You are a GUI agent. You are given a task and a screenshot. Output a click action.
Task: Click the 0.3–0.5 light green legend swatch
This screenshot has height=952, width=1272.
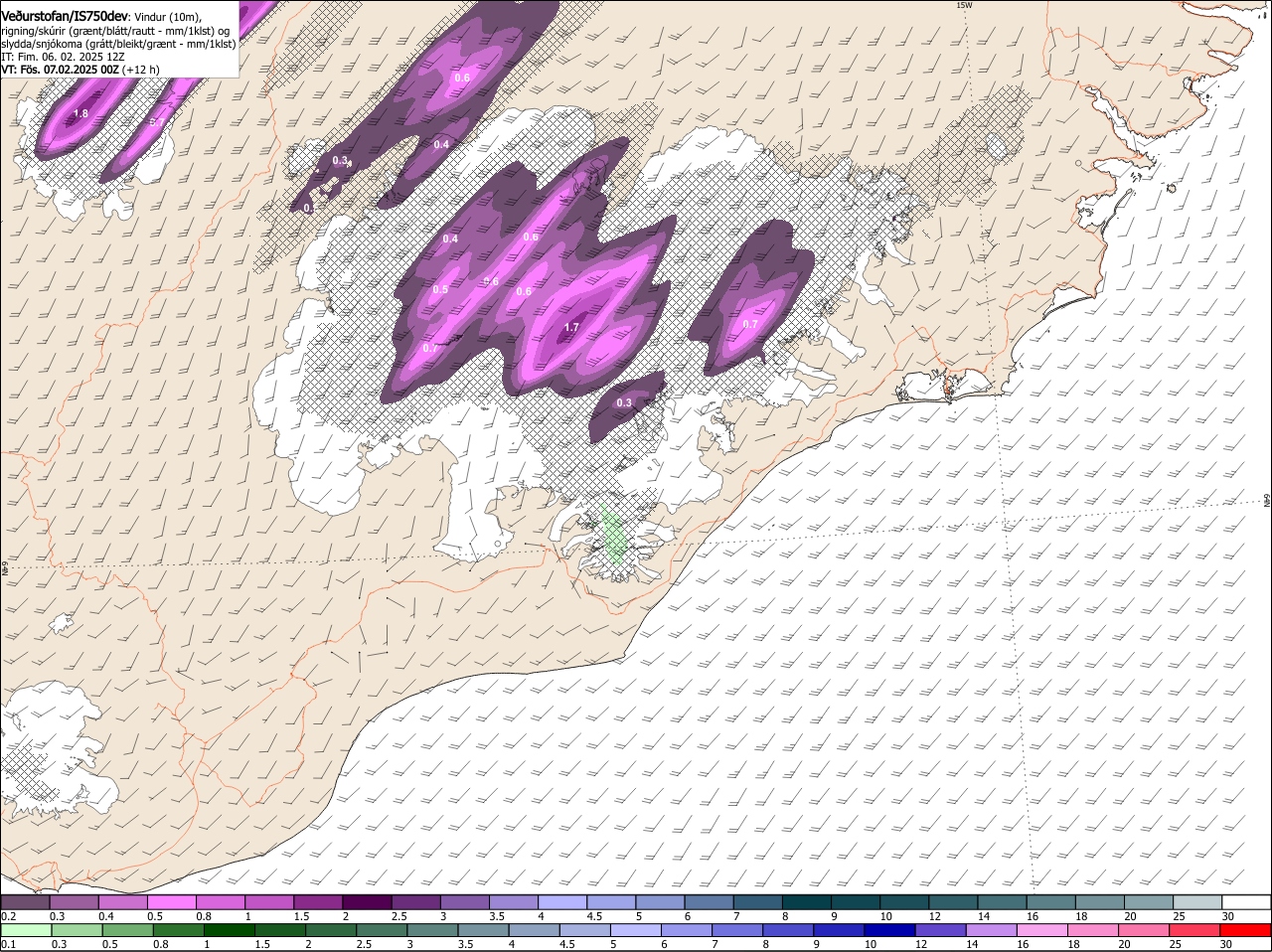click(78, 930)
